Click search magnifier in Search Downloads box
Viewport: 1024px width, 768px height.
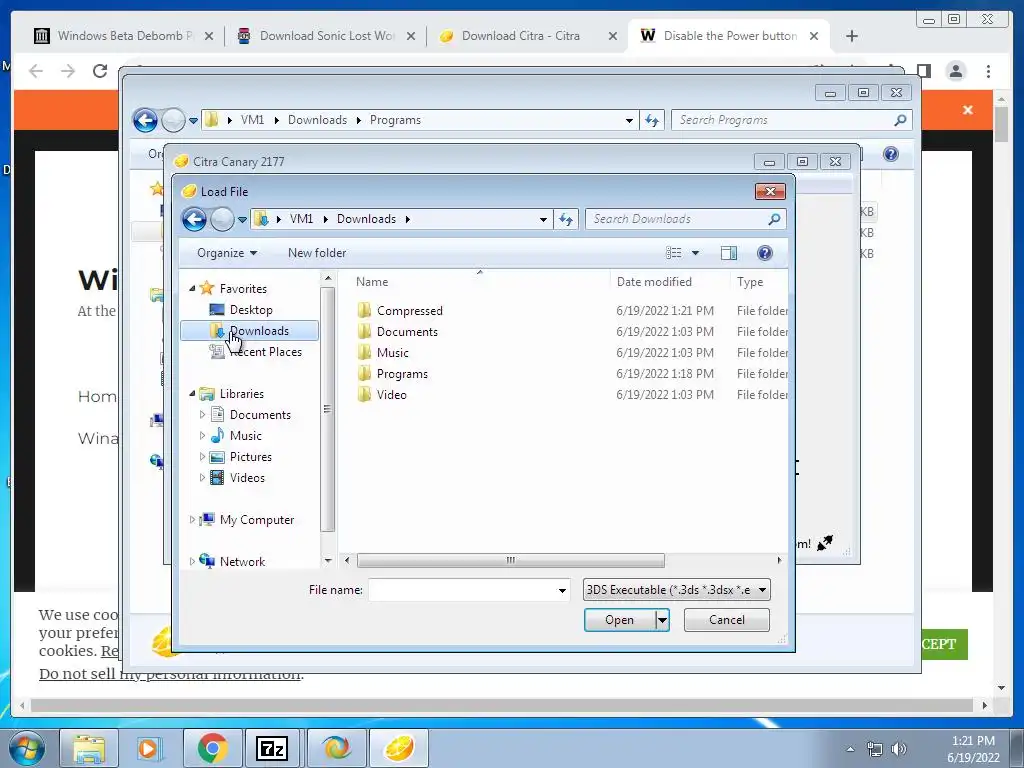774,219
